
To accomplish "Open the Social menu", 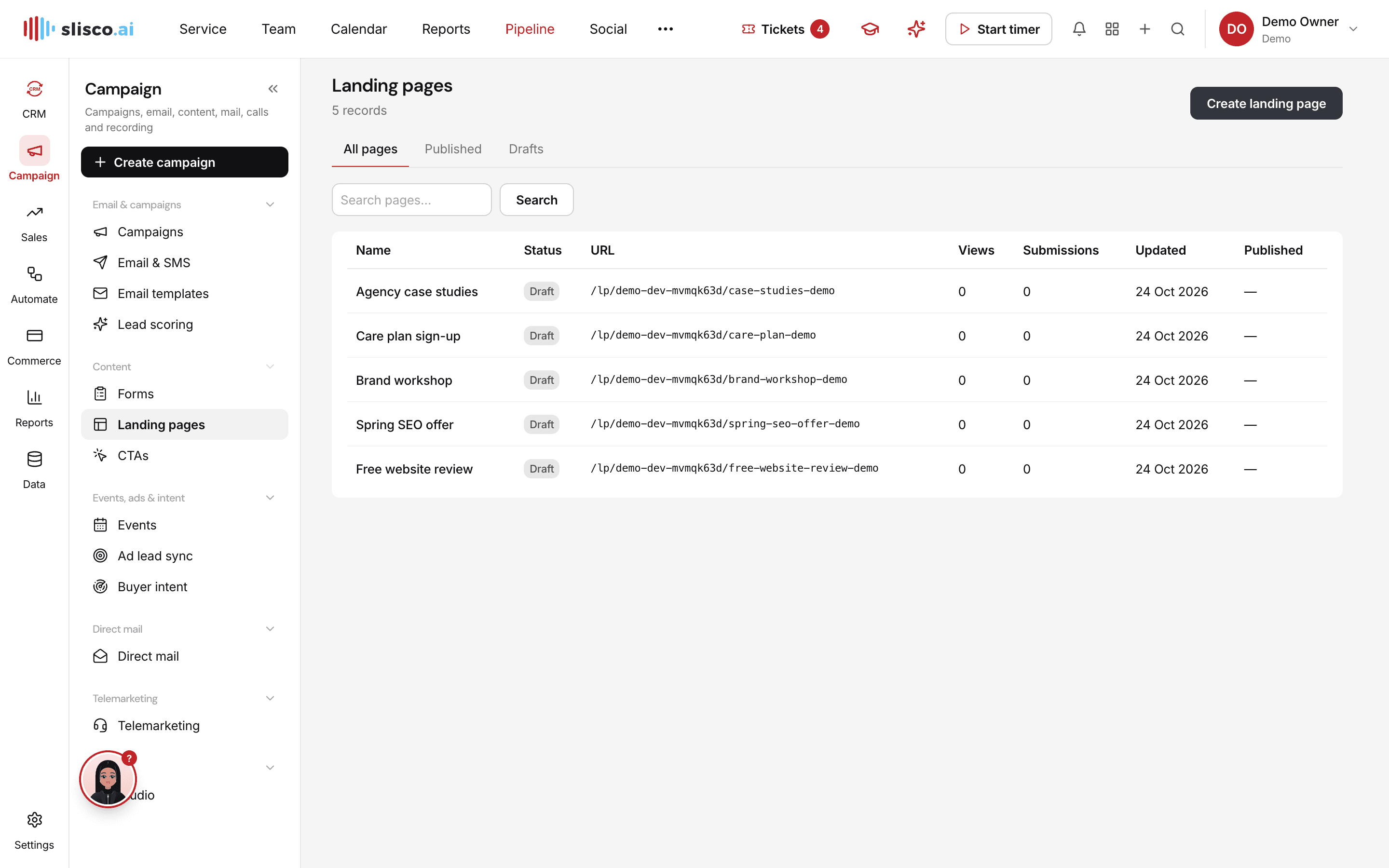I will click(x=608, y=29).
